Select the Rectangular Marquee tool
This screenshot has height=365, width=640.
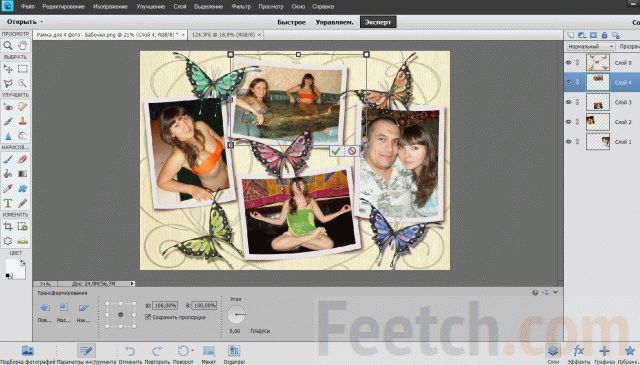click(22, 69)
